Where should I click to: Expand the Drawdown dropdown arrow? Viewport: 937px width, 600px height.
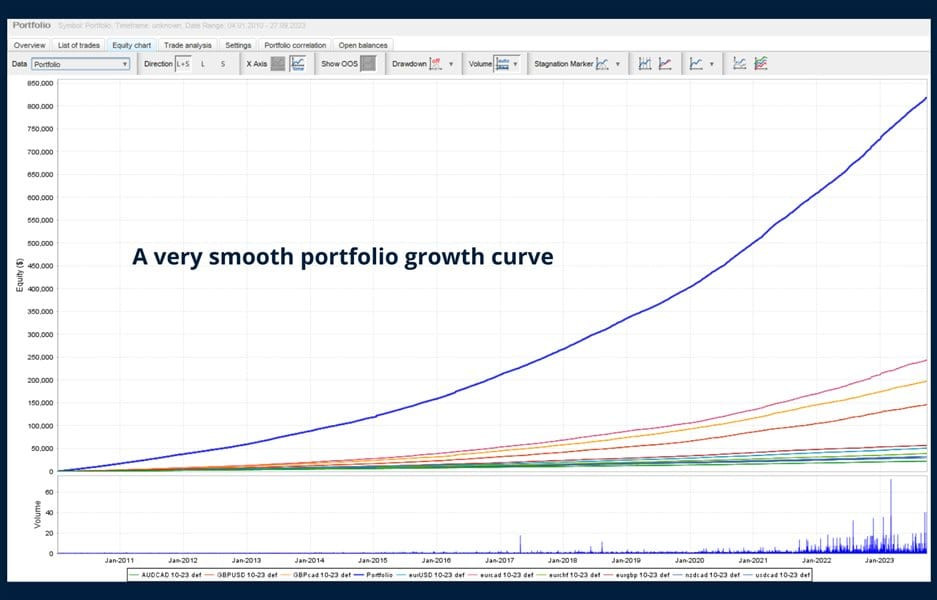[451, 64]
